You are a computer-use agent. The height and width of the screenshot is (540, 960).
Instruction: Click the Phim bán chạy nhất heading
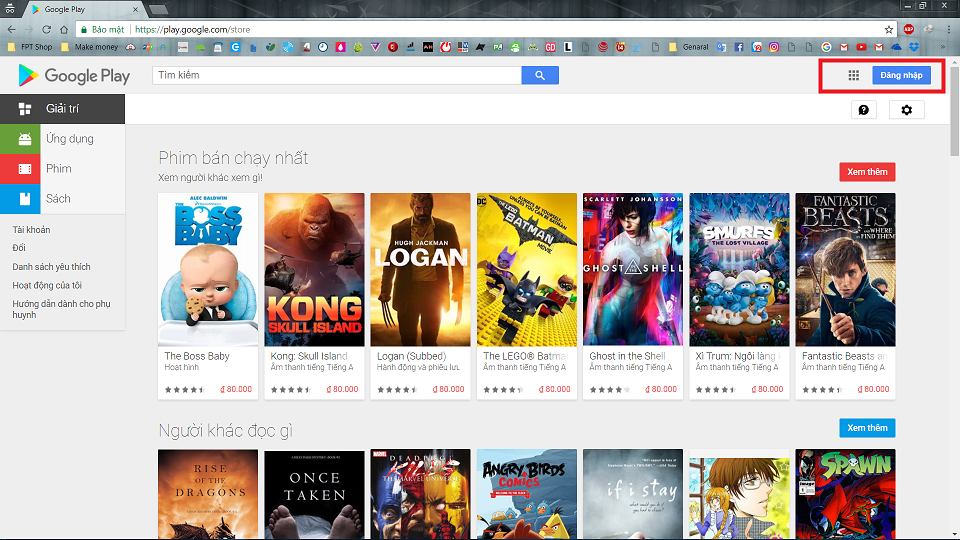coord(233,158)
